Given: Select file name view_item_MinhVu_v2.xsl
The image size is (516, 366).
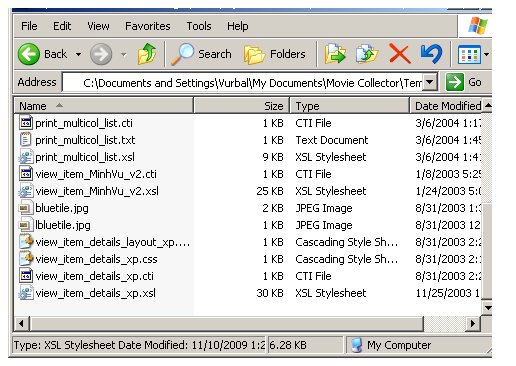Looking at the screenshot, I should coord(97,191).
